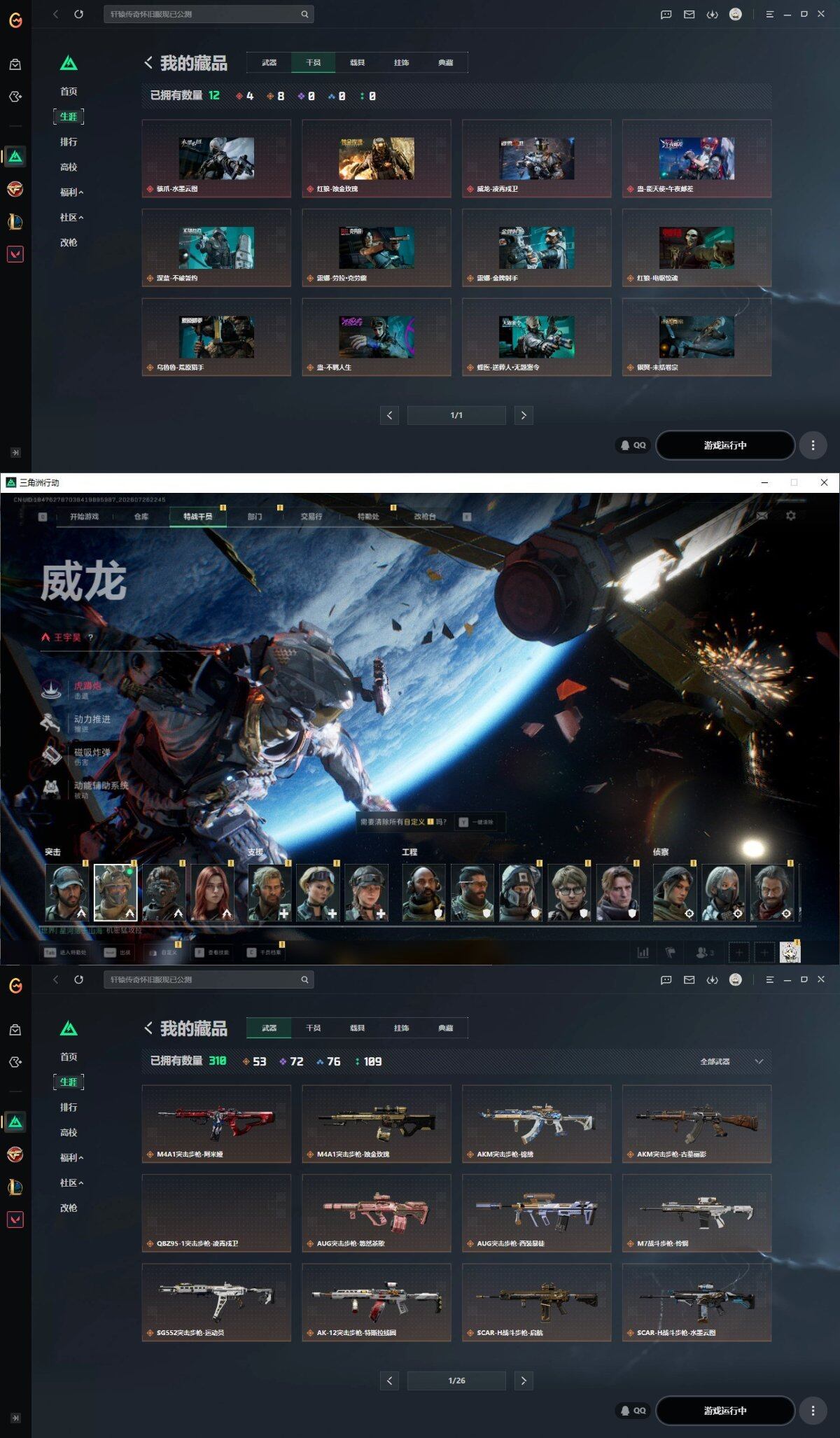Click the game-controller icon in the weapons collection window sidebar
This screenshot has width=840, height=1438.
15,1062
